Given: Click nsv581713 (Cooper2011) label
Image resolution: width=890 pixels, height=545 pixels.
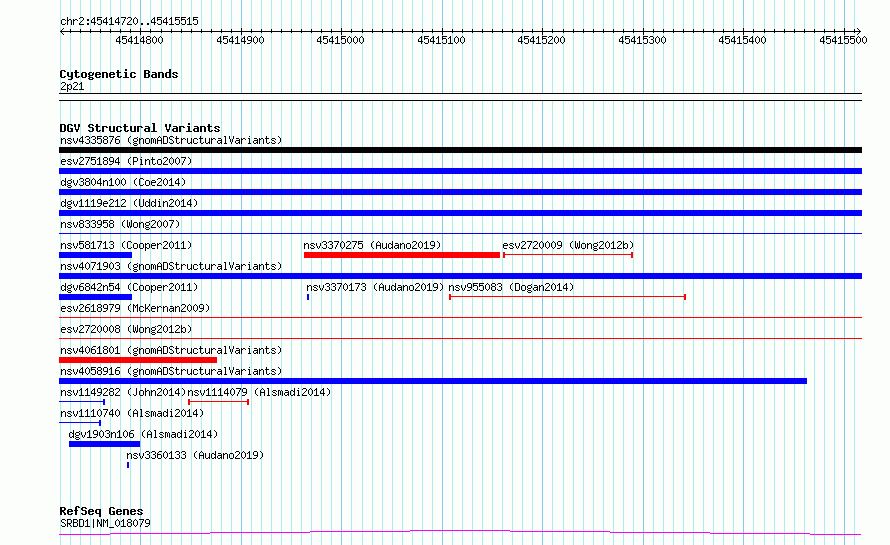Looking at the screenshot, I should click(126, 245).
